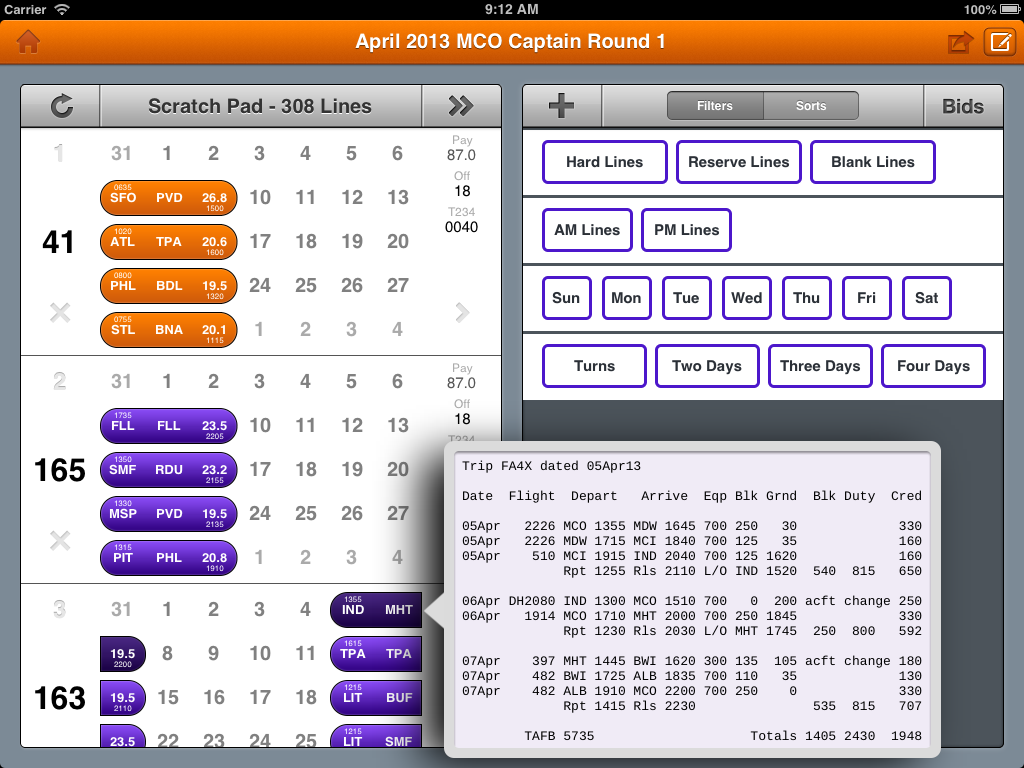The width and height of the screenshot is (1024, 768).
Task: Tap the 19.5 2200 trip block
Action: 123,654
